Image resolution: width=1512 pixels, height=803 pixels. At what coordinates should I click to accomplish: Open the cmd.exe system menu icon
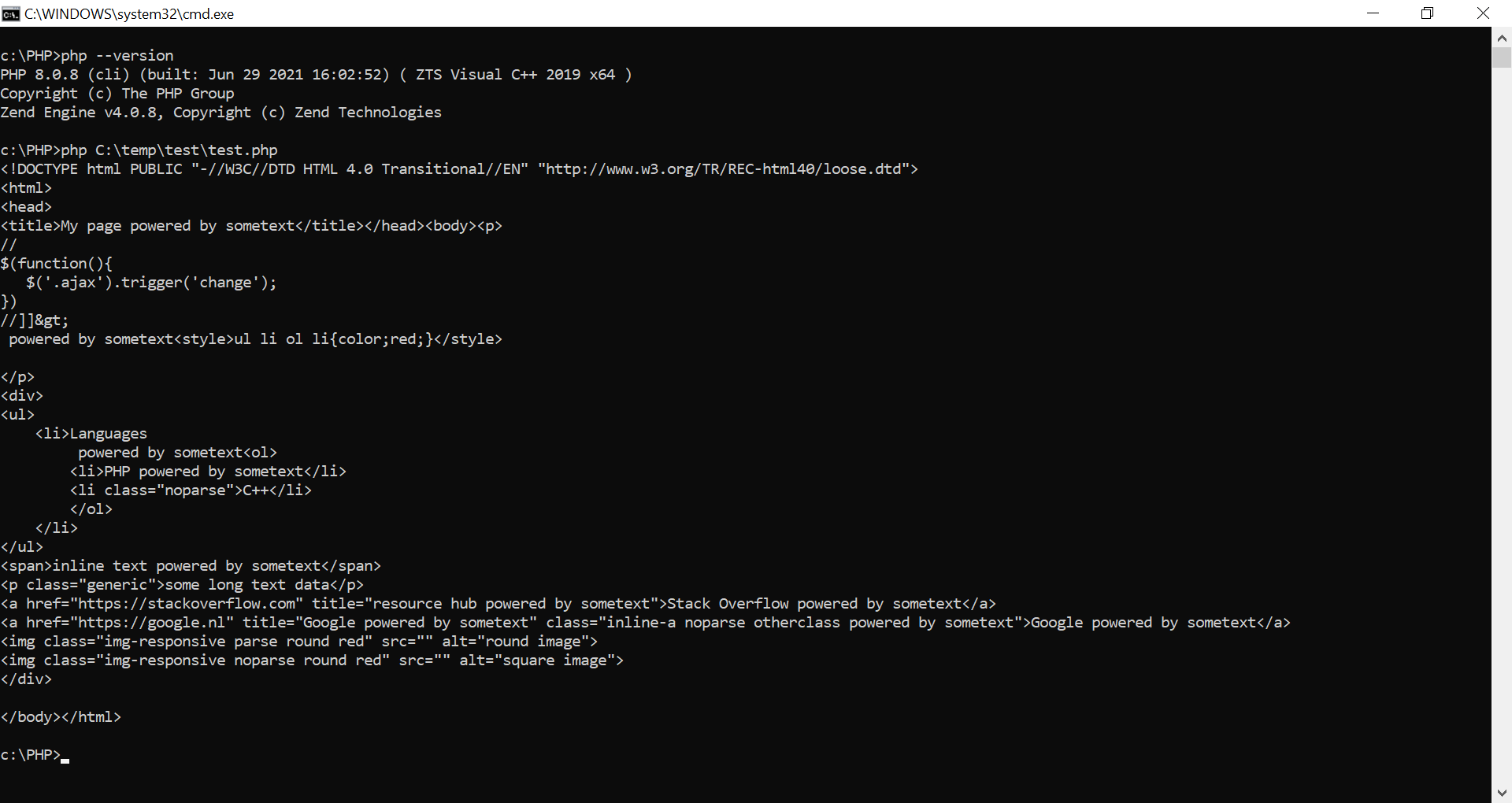tap(11, 13)
